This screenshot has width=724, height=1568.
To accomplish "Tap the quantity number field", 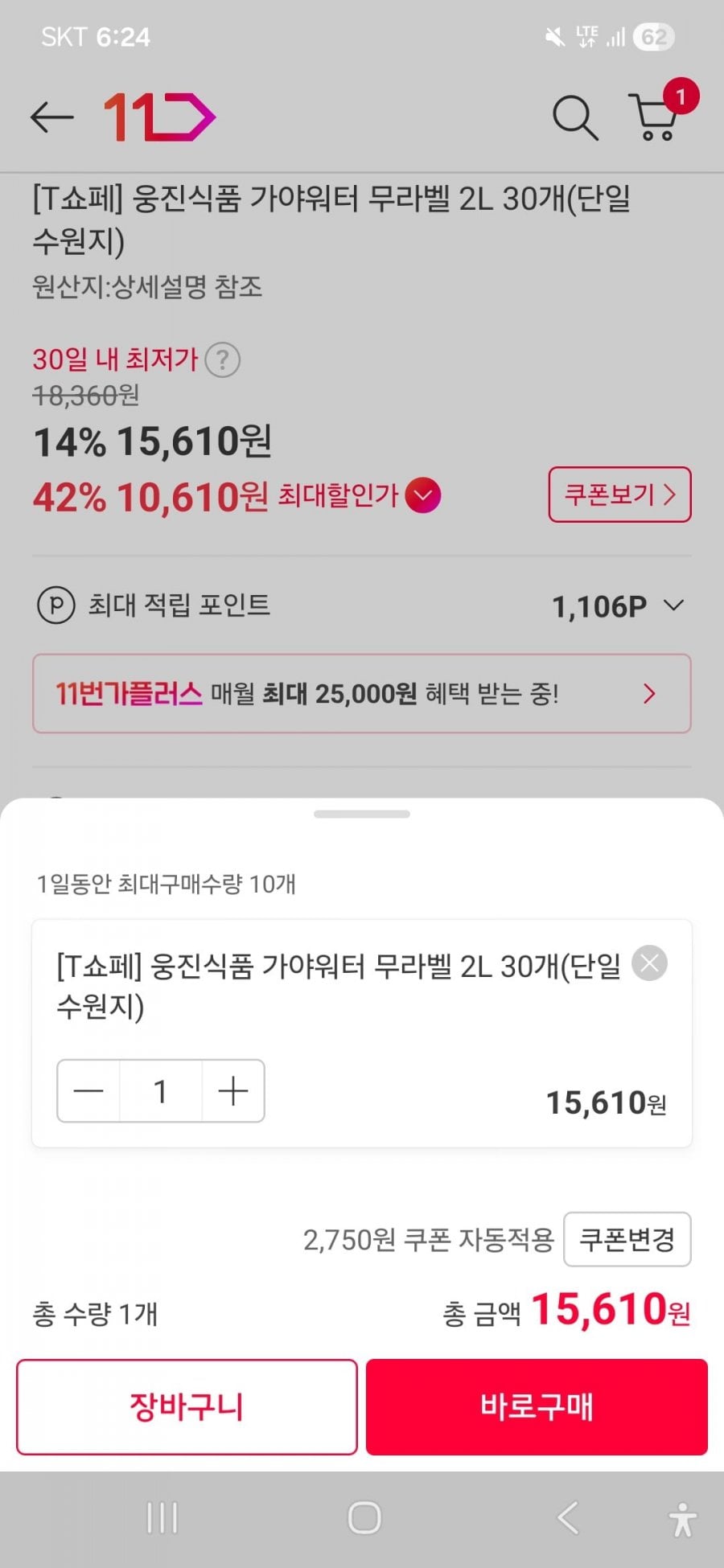I will [160, 1091].
